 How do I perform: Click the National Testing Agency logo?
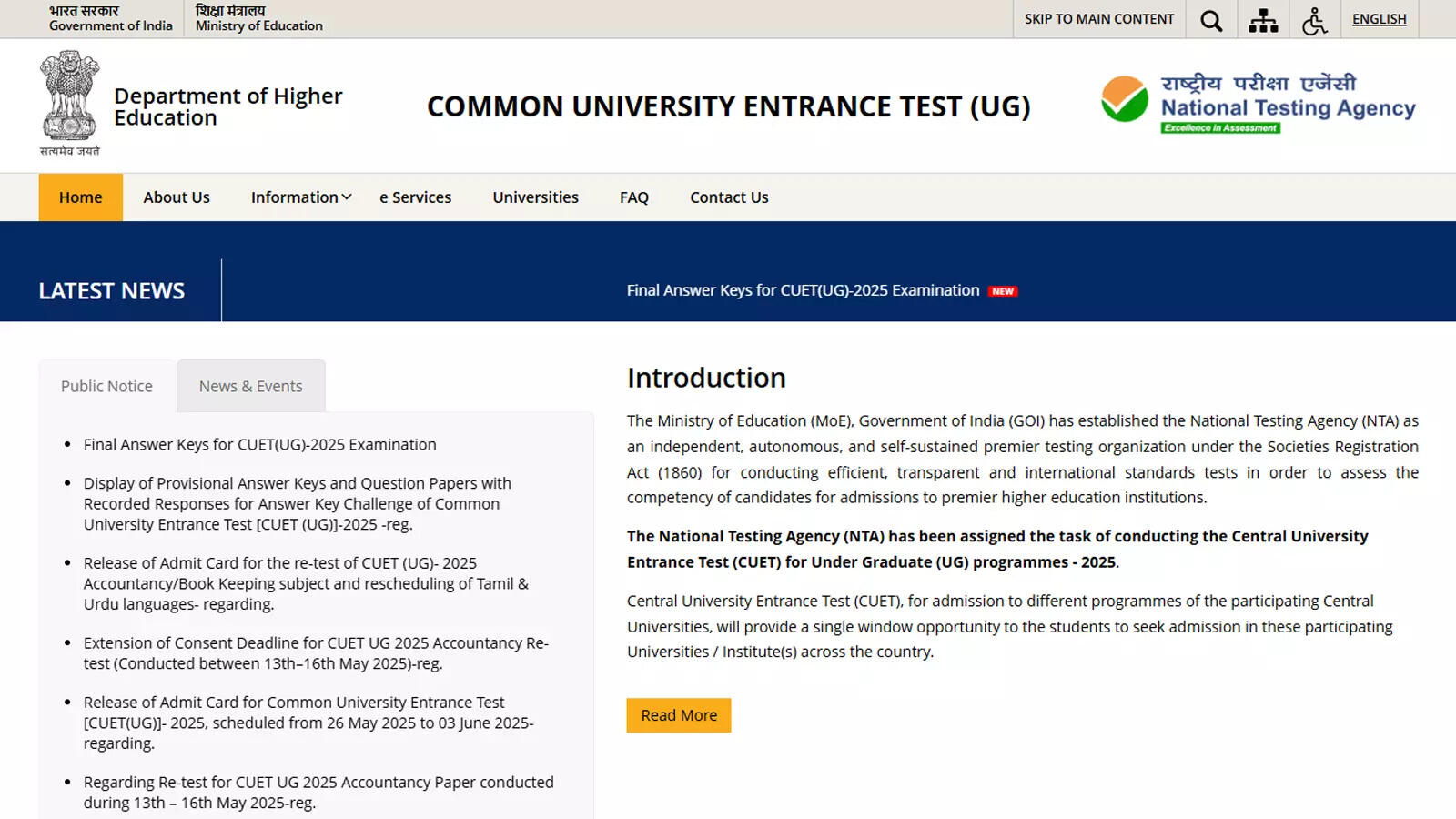pos(1259,103)
